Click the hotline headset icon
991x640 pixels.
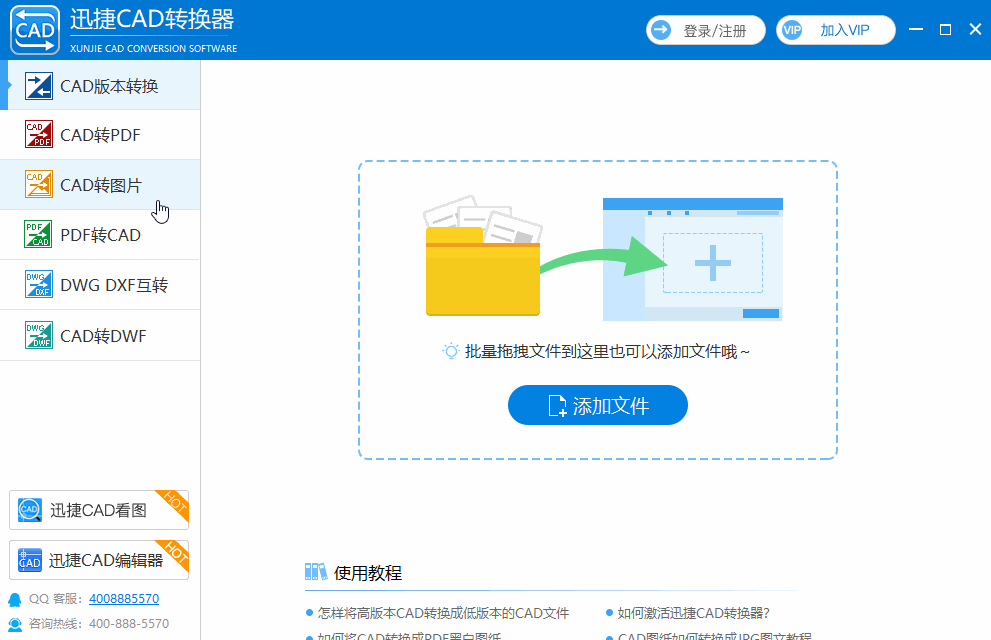pyautogui.click(x=14, y=624)
